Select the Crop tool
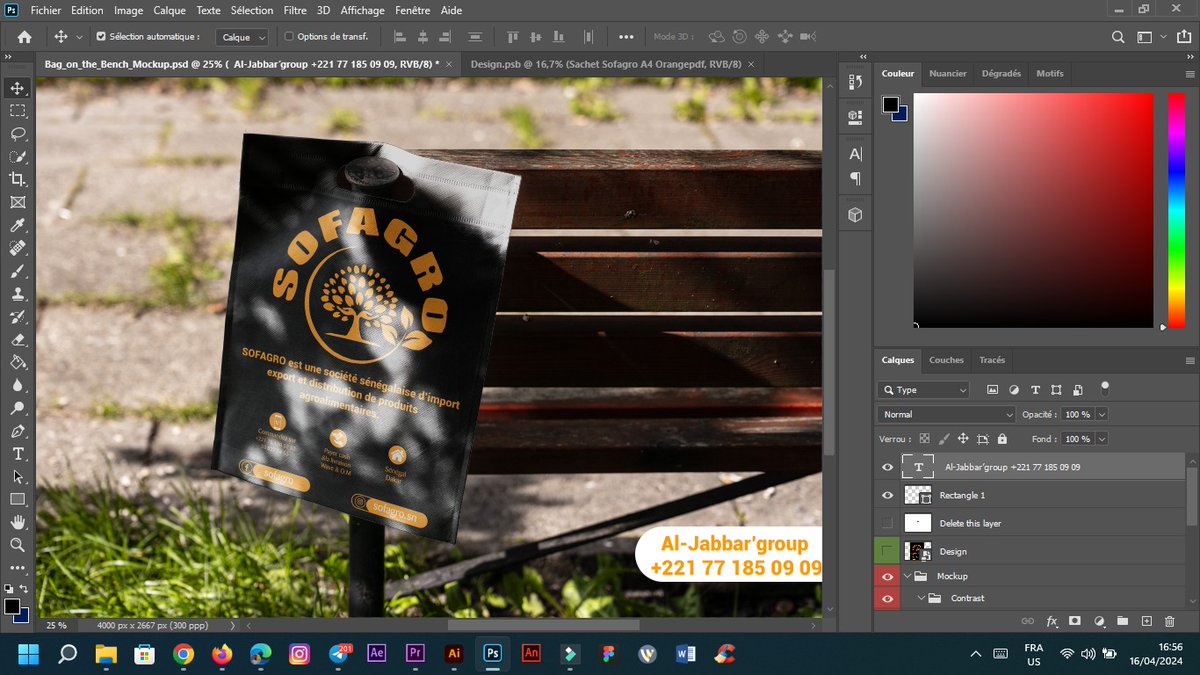 [18, 179]
